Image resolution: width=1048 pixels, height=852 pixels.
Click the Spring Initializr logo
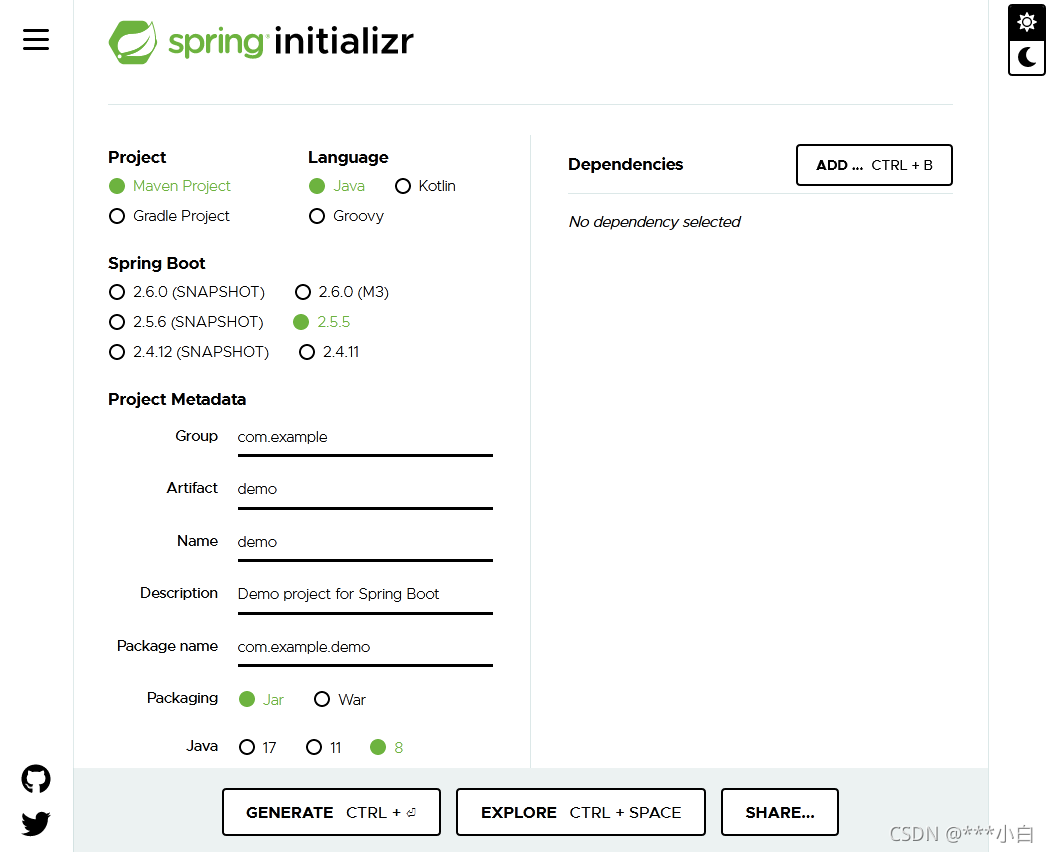[261, 42]
